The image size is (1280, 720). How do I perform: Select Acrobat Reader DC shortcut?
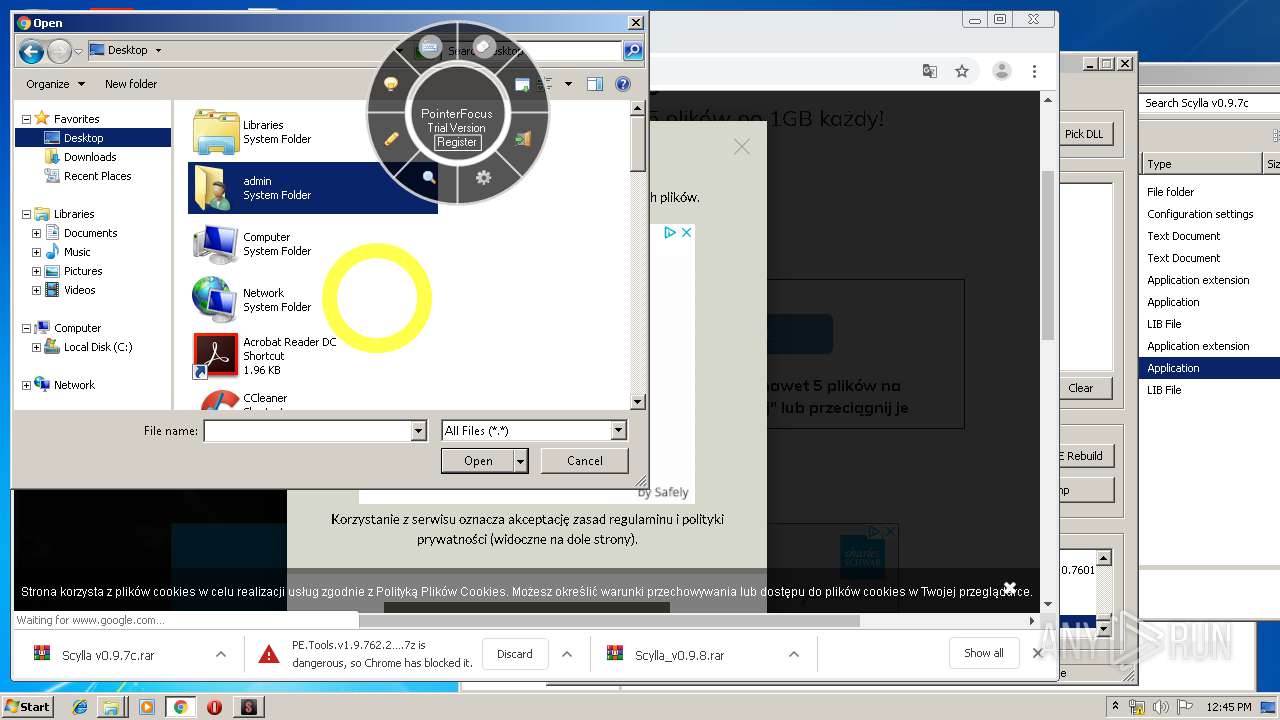point(313,356)
